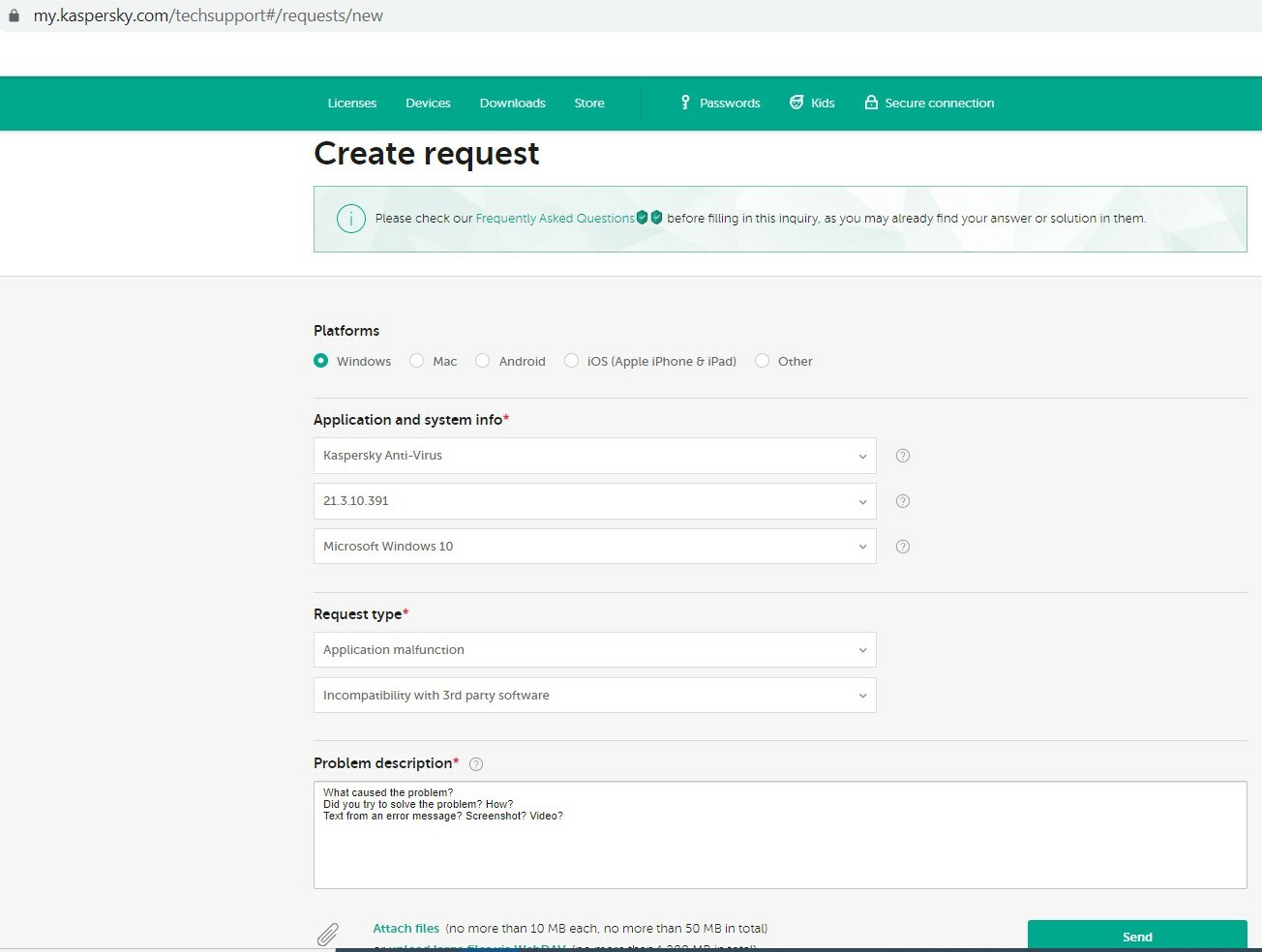Viewport: 1262px width, 952px height.
Task: Click the Passwords key icon
Action: [685, 103]
